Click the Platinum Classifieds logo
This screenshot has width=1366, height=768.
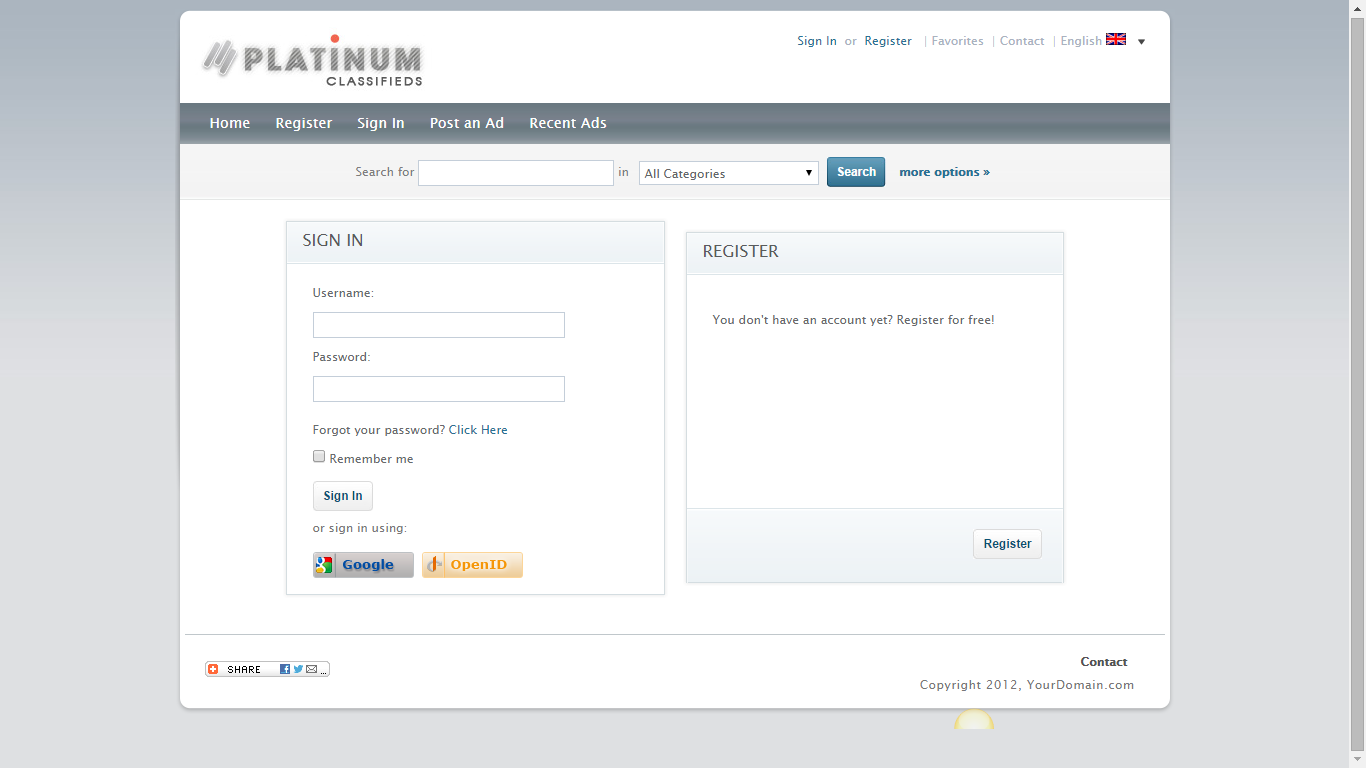tap(312, 61)
